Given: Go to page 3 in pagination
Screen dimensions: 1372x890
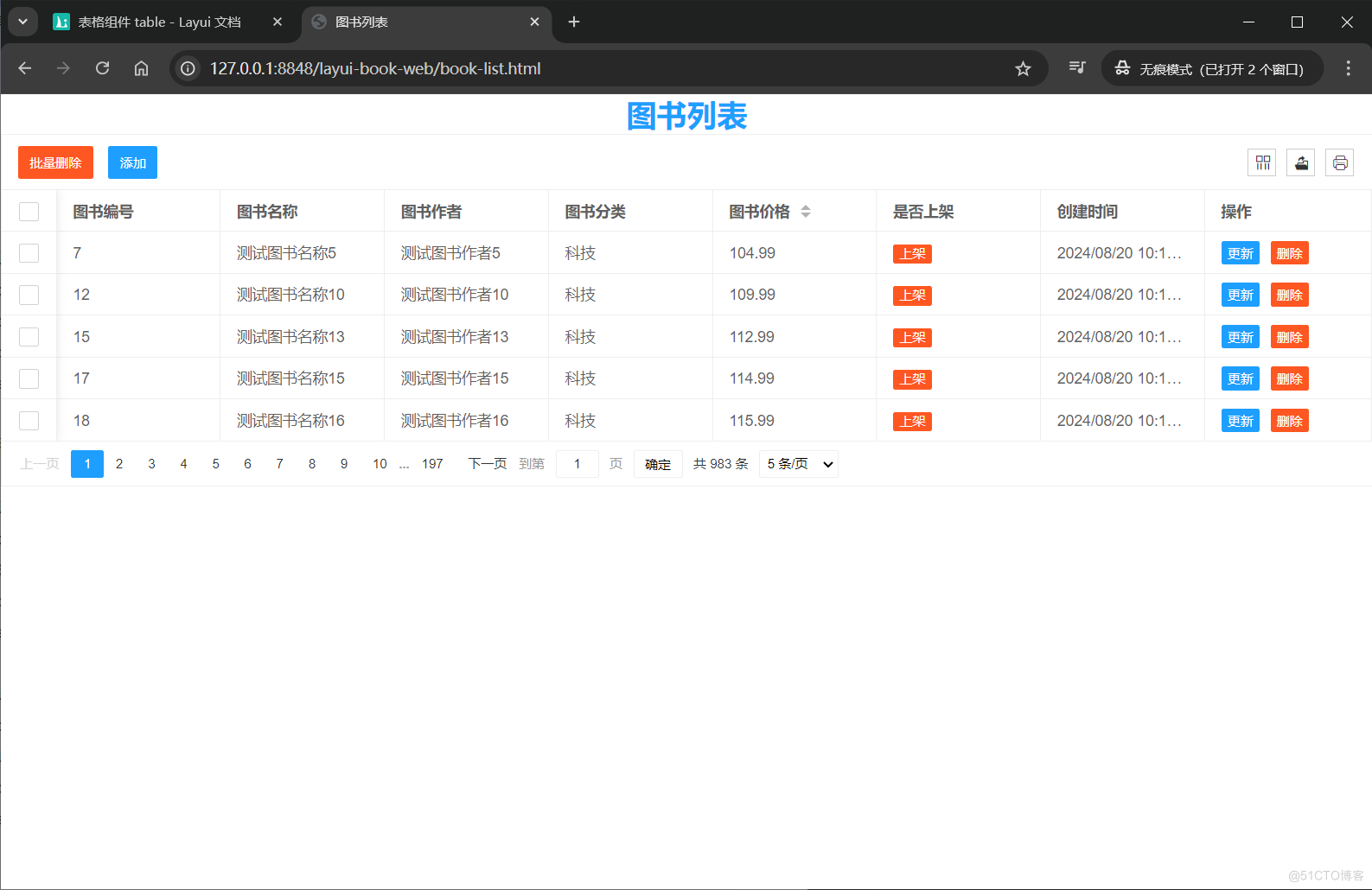Looking at the screenshot, I should click(x=151, y=464).
